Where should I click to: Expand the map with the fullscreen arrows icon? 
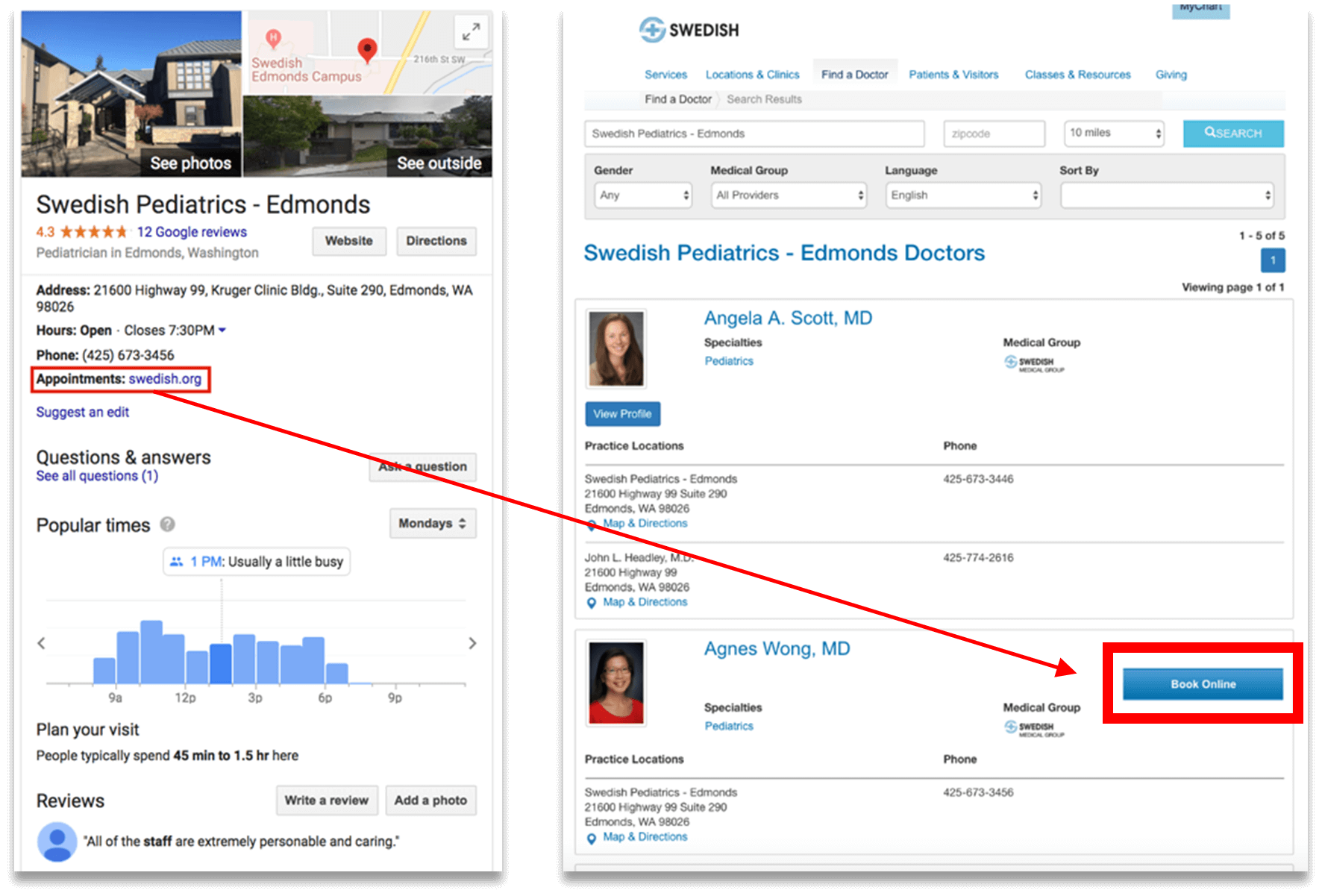pos(471,32)
